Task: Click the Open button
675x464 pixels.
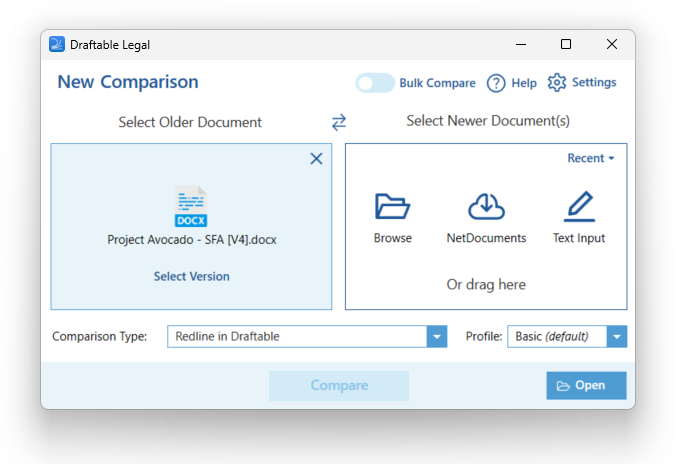Action: [x=586, y=386]
